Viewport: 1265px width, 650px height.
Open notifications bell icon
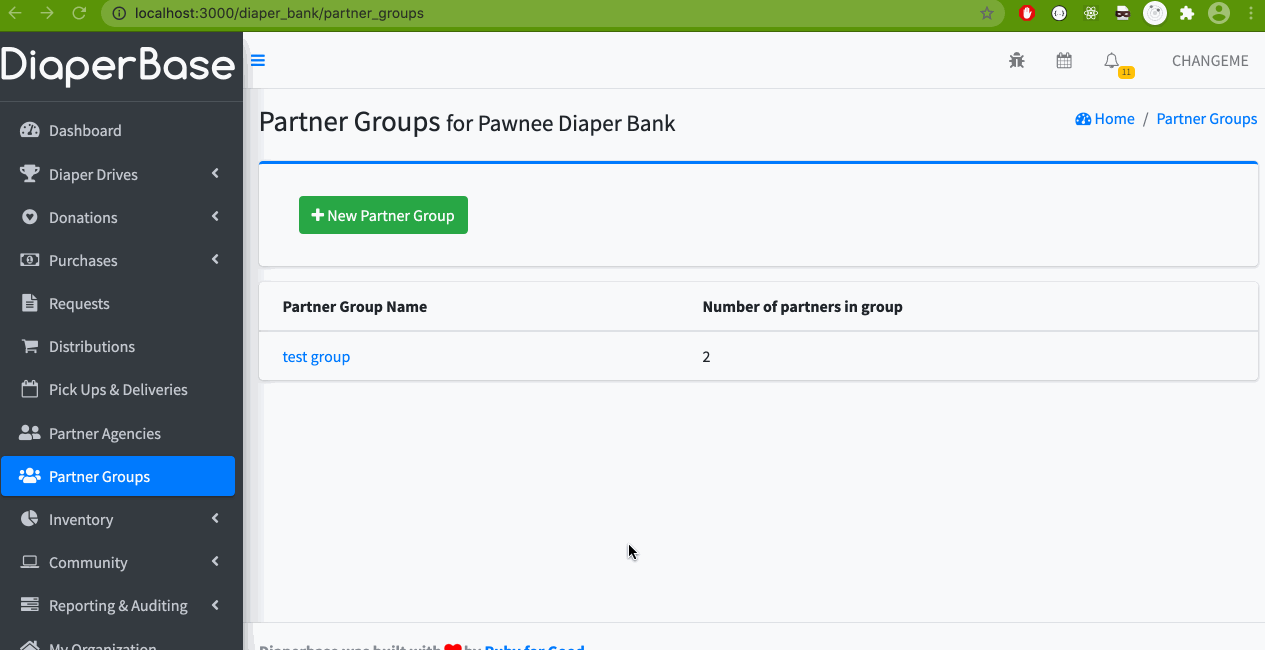(1112, 61)
